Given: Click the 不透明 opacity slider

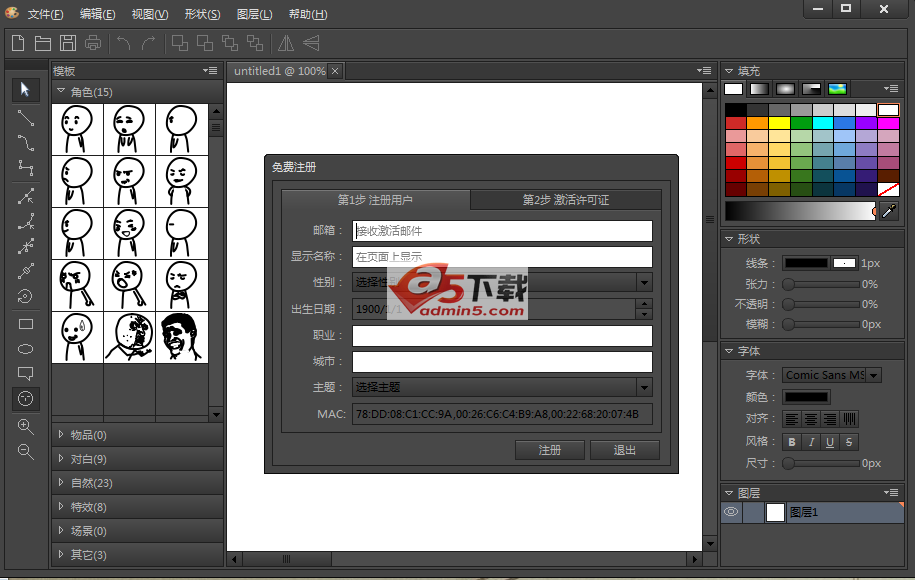Looking at the screenshot, I should [x=820, y=304].
